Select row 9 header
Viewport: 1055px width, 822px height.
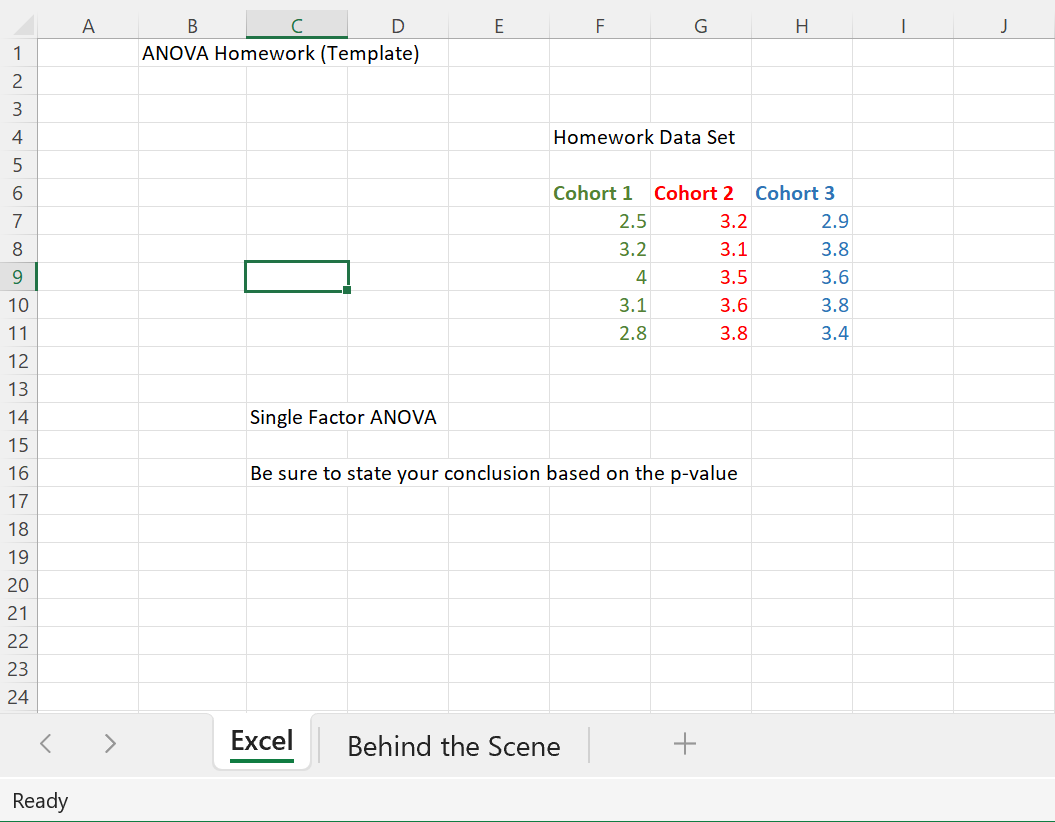coord(18,277)
